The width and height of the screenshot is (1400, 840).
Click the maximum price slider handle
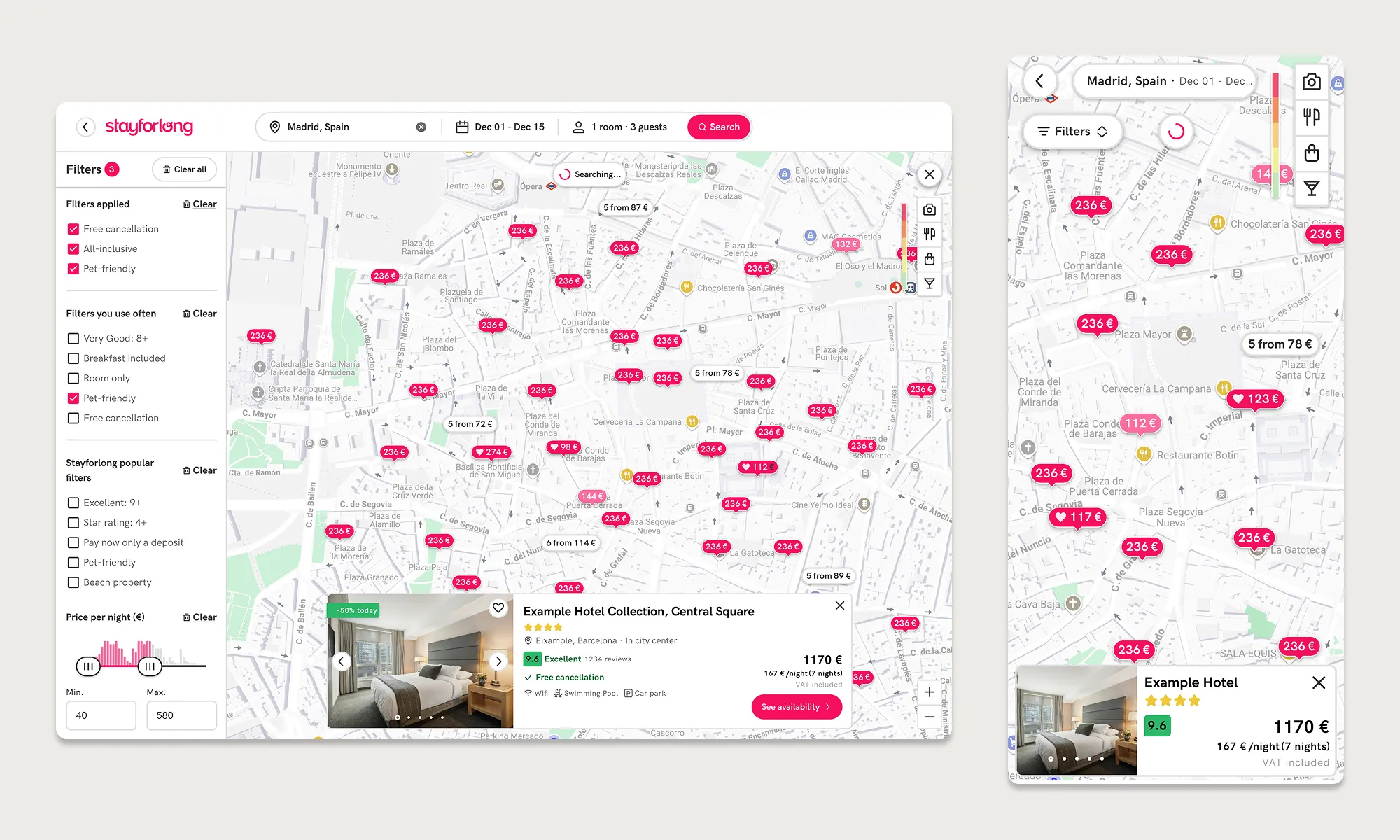coord(150,666)
